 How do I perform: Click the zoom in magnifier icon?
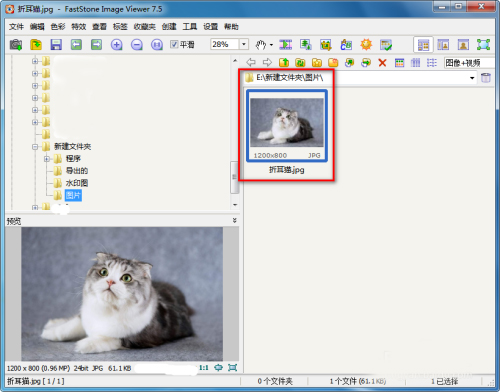pyautogui.click(x=116, y=44)
